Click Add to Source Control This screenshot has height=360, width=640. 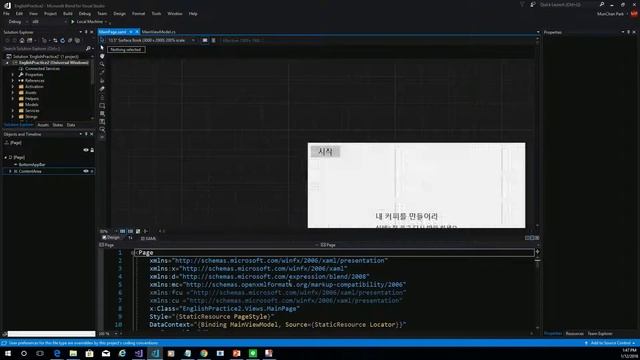point(611,343)
